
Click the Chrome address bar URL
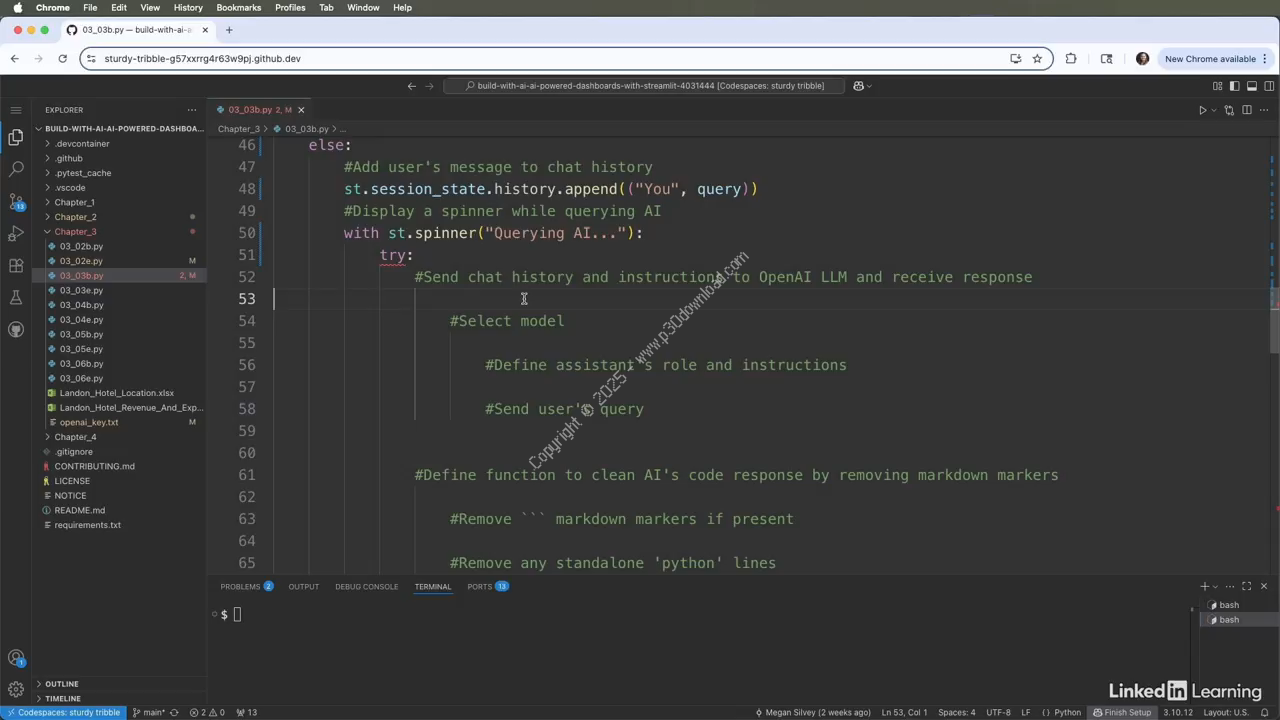[x=202, y=59]
